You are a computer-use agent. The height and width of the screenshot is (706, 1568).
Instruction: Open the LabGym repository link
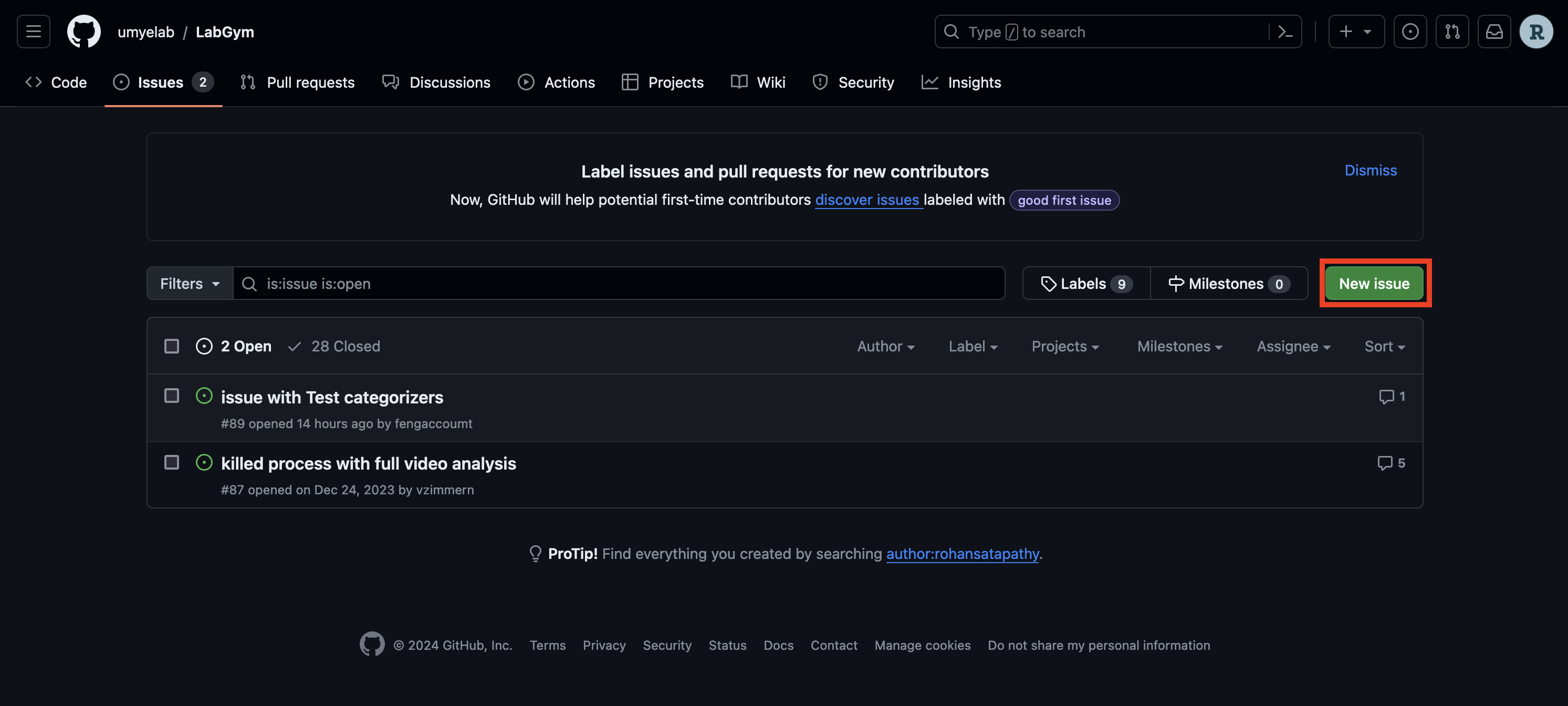[225, 32]
